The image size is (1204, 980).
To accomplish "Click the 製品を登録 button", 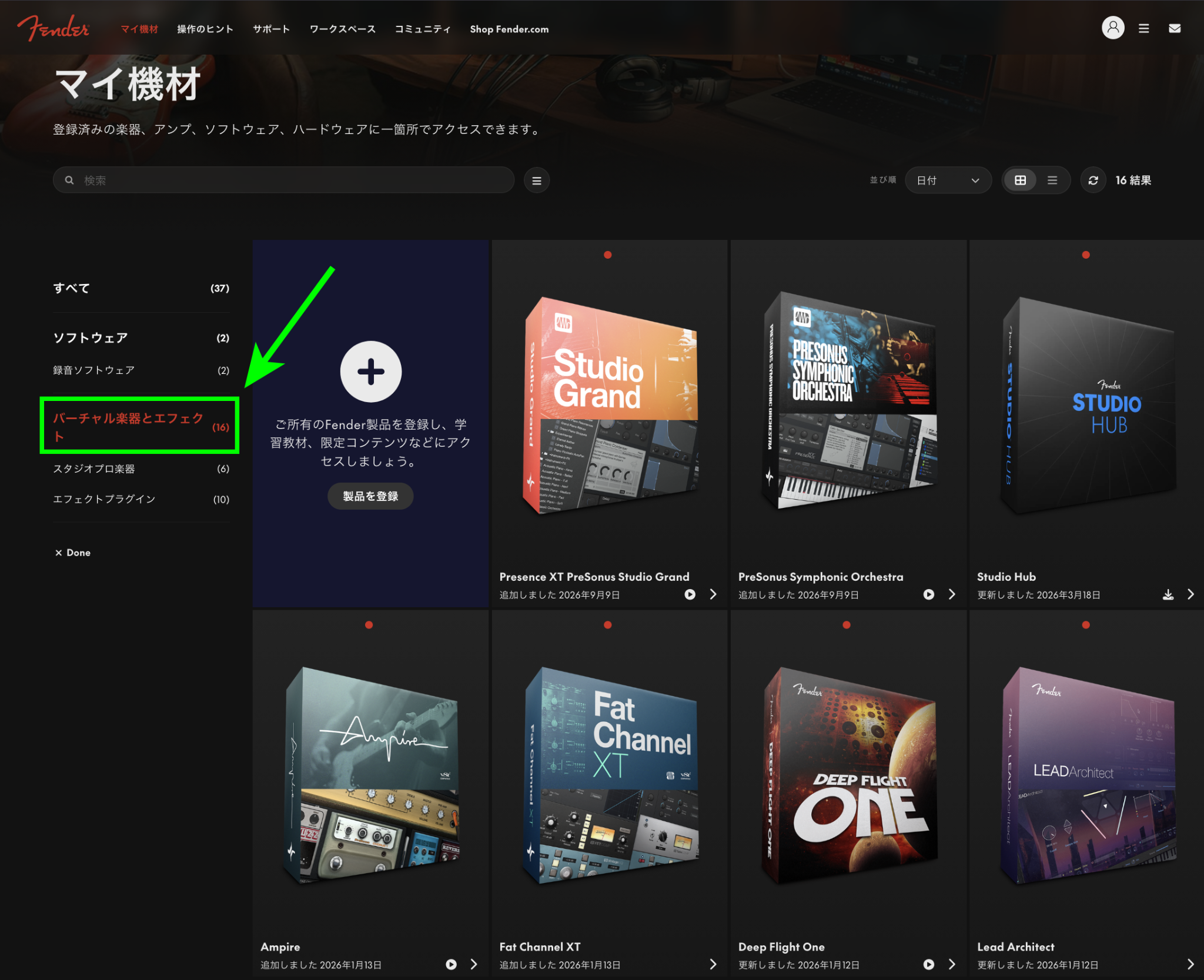I will (x=370, y=496).
